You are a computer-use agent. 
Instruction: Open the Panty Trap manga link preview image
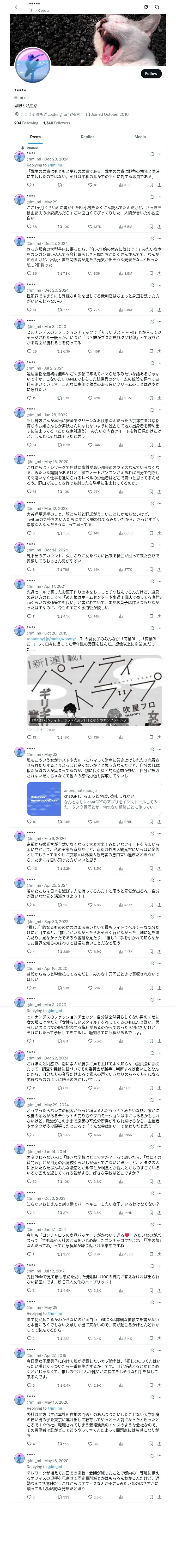[x=94, y=690]
